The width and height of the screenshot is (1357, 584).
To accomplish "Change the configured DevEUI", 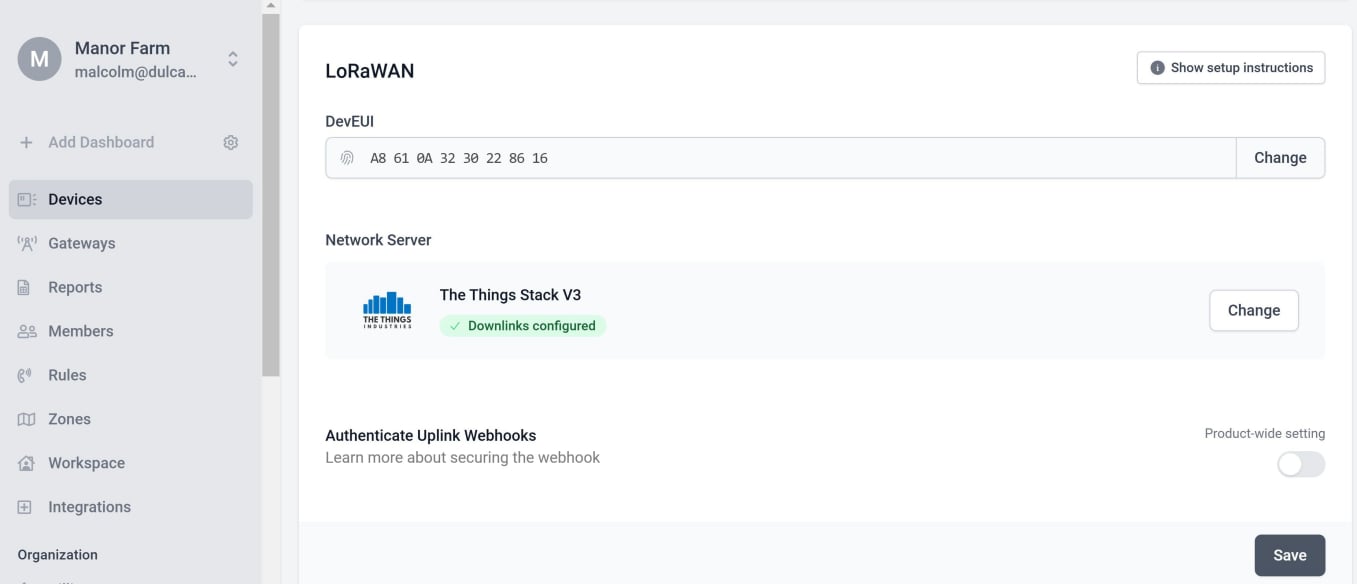I will coord(1281,157).
